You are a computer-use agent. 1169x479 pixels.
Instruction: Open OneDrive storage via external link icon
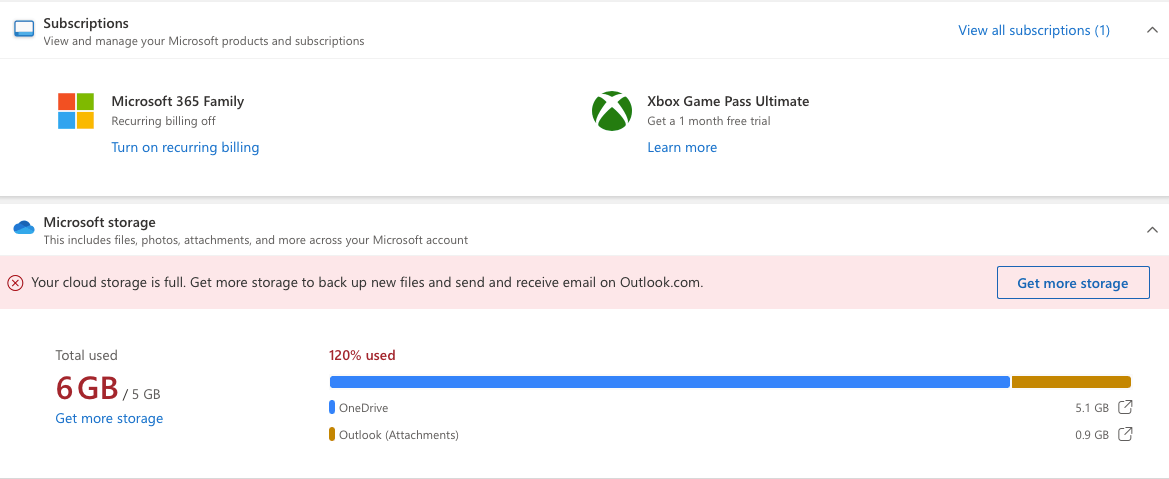coord(1125,408)
